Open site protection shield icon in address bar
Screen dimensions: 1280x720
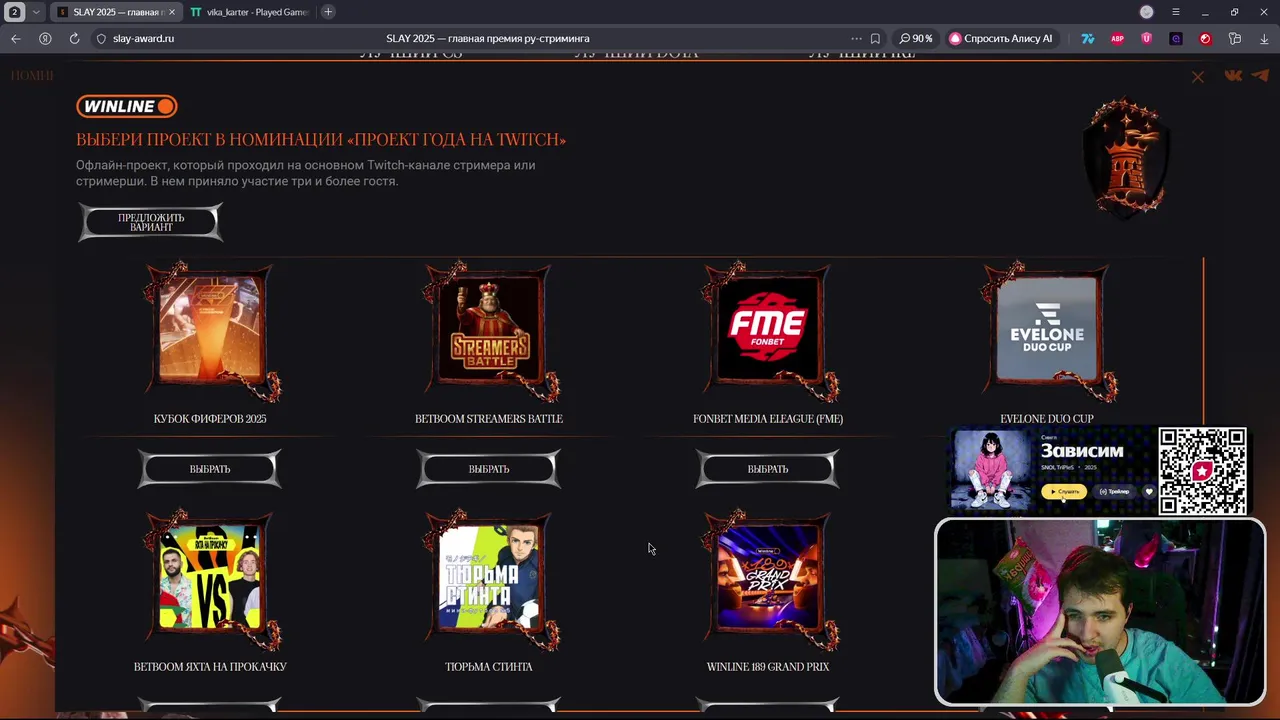100,38
